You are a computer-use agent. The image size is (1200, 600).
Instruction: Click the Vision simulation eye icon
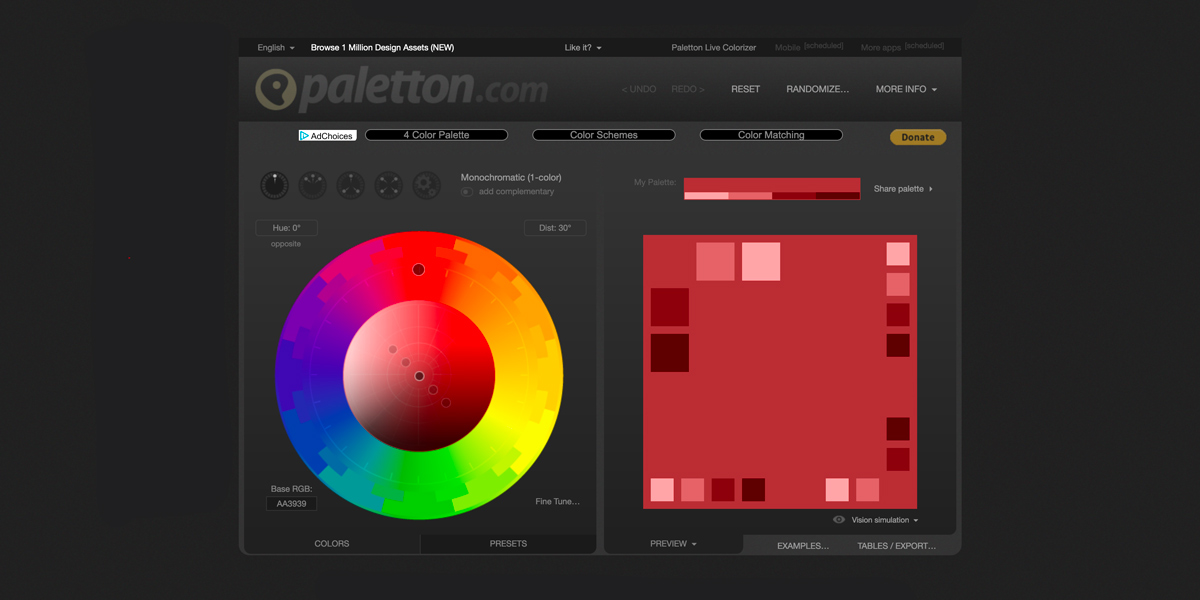pyautogui.click(x=838, y=519)
